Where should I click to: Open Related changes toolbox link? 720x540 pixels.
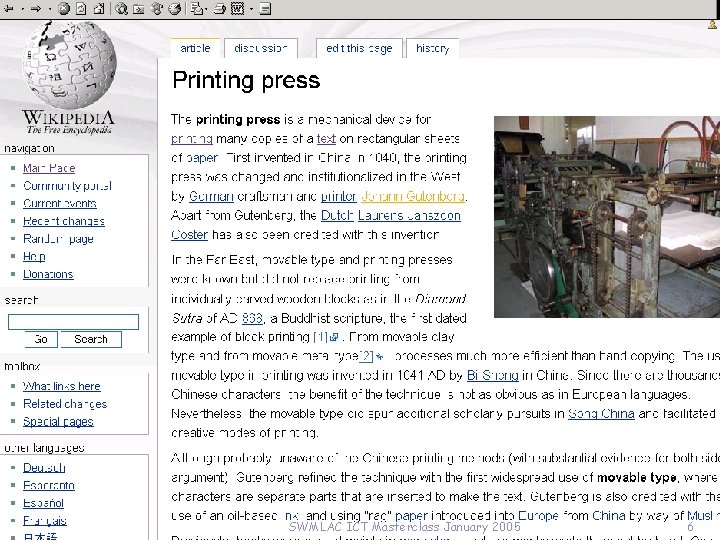pos(65,404)
